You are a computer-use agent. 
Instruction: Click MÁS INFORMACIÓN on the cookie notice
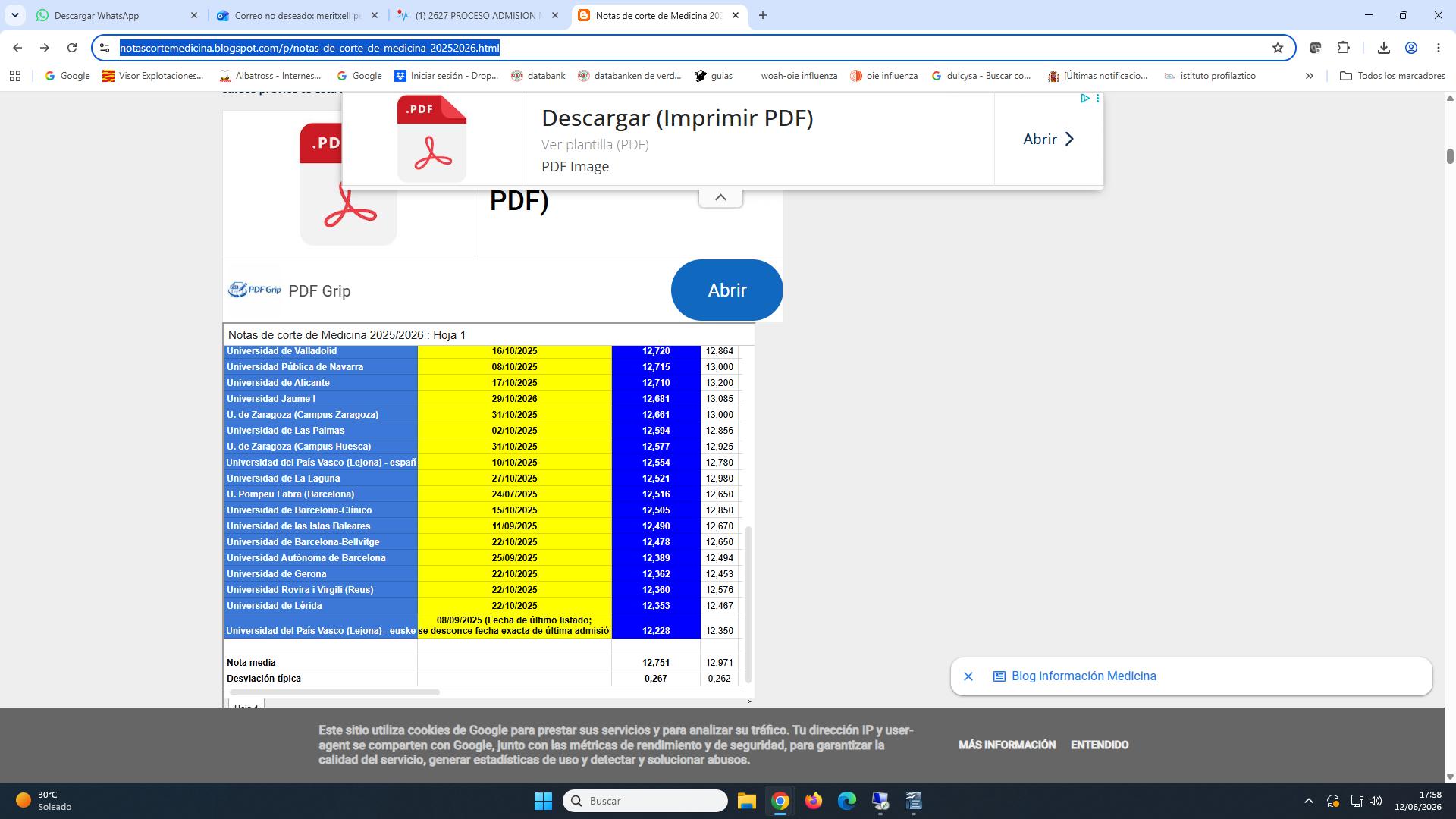pyautogui.click(x=1007, y=745)
